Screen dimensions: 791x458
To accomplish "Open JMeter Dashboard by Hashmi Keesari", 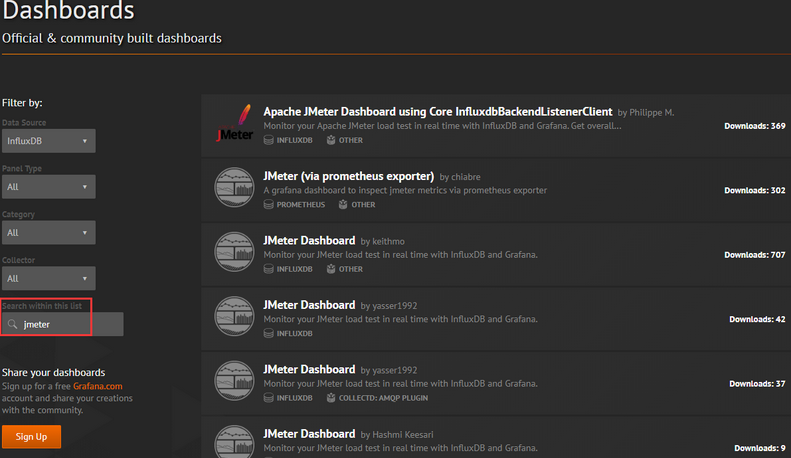I will pos(309,434).
